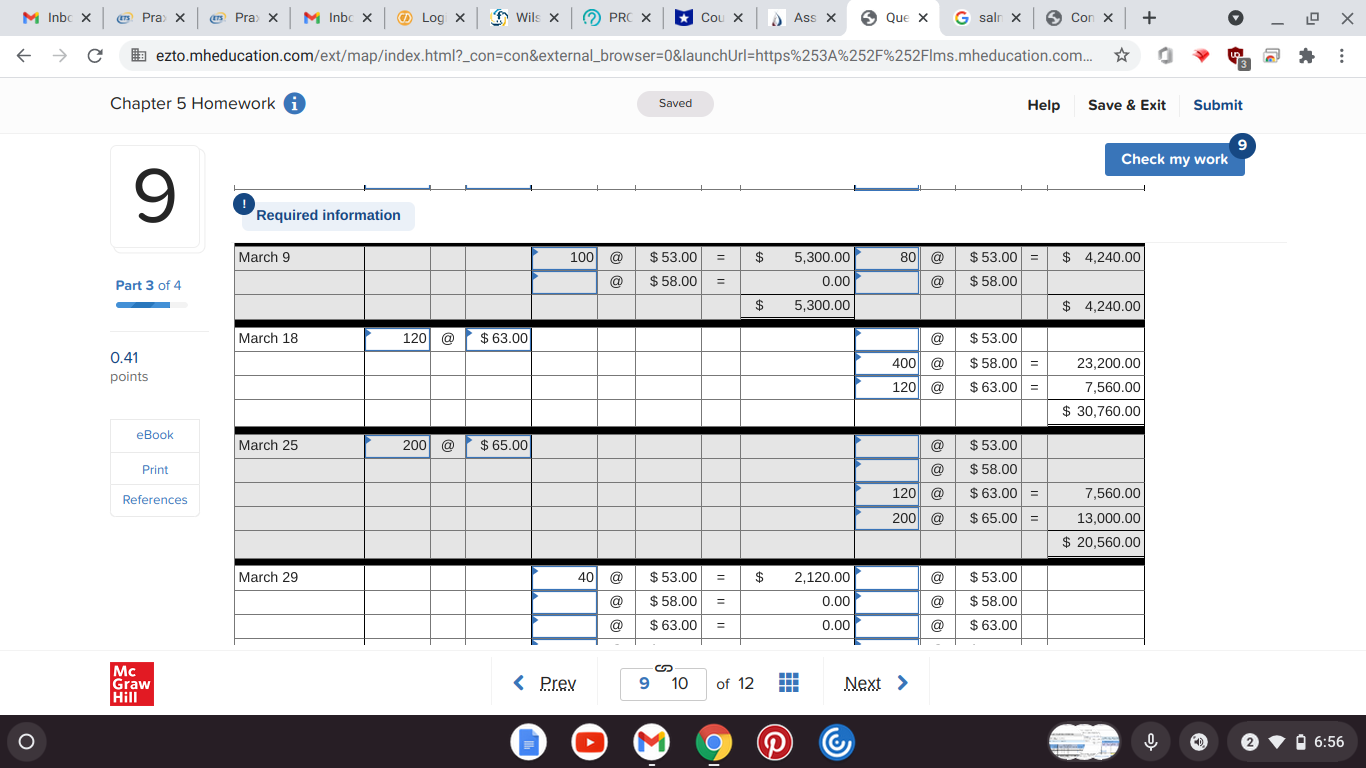Click the stacked Chrome windows extension icon
Image resolution: width=1366 pixels, height=768 pixels.
[x=1271, y=57]
